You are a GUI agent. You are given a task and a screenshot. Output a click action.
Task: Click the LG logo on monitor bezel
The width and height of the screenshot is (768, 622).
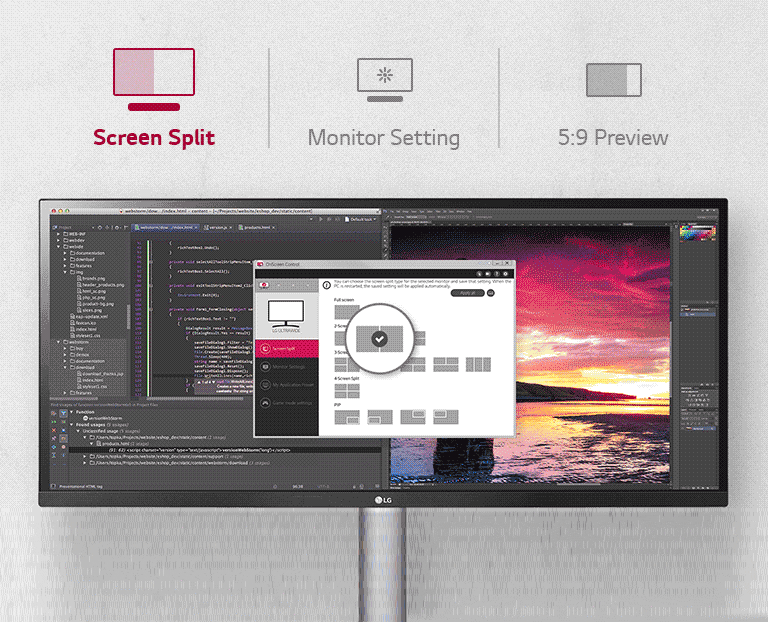tap(383, 500)
